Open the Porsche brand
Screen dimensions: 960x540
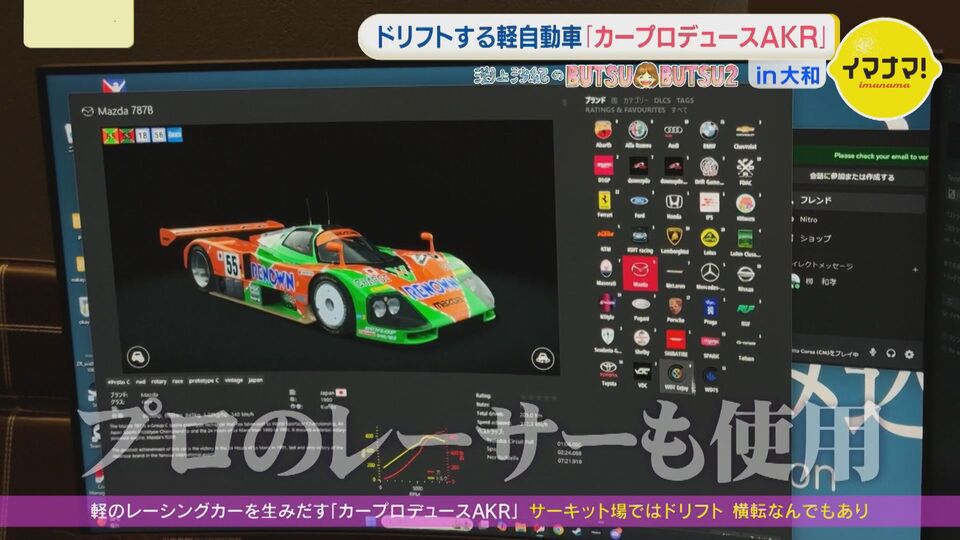click(x=675, y=306)
